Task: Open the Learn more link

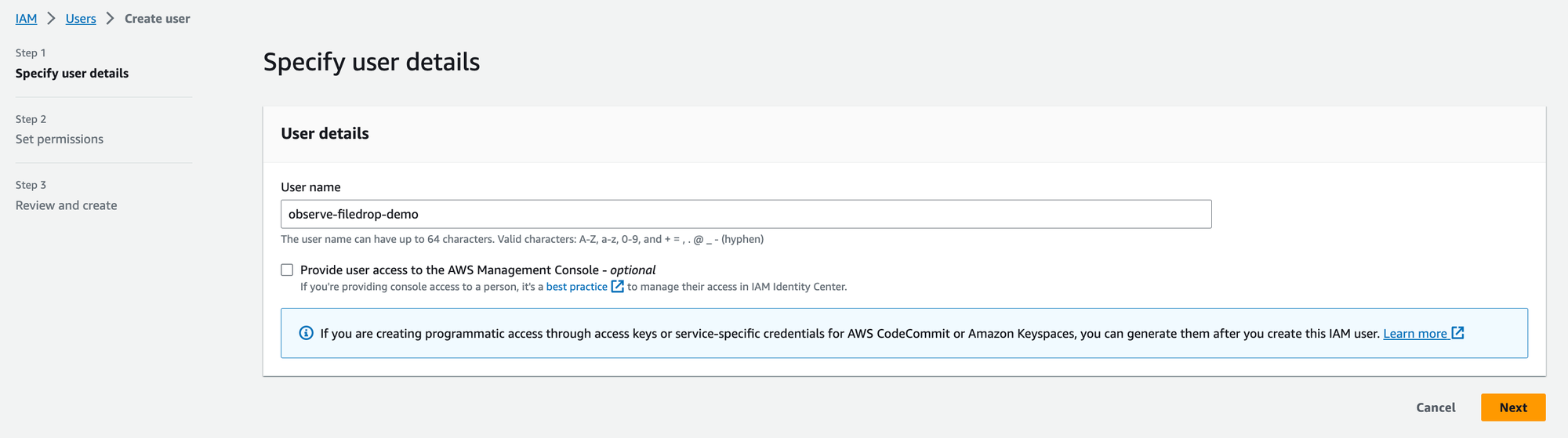Action: (1414, 333)
